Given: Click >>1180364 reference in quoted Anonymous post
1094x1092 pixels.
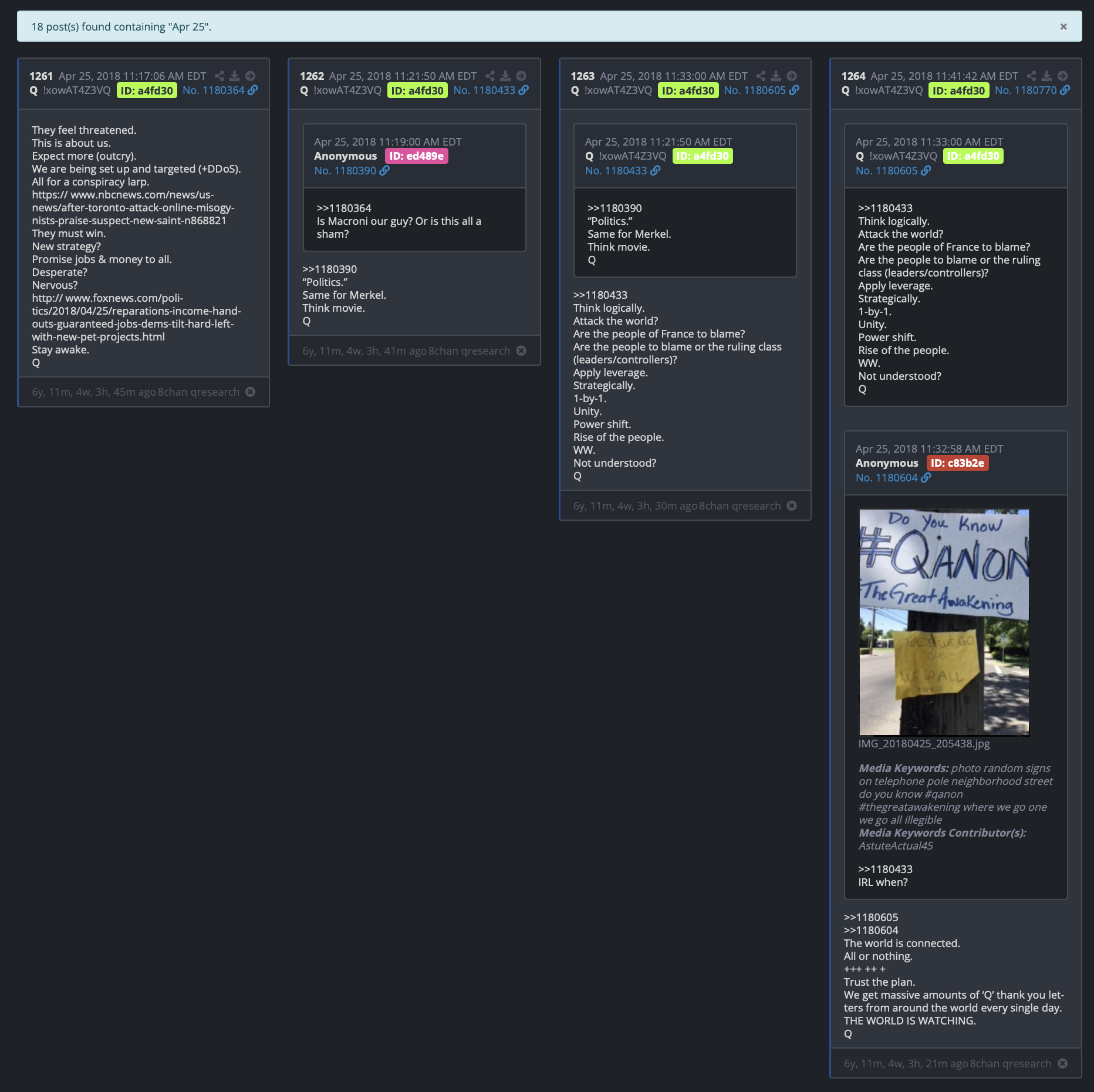Looking at the screenshot, I should pyautogui.click(x=344, y=208).
